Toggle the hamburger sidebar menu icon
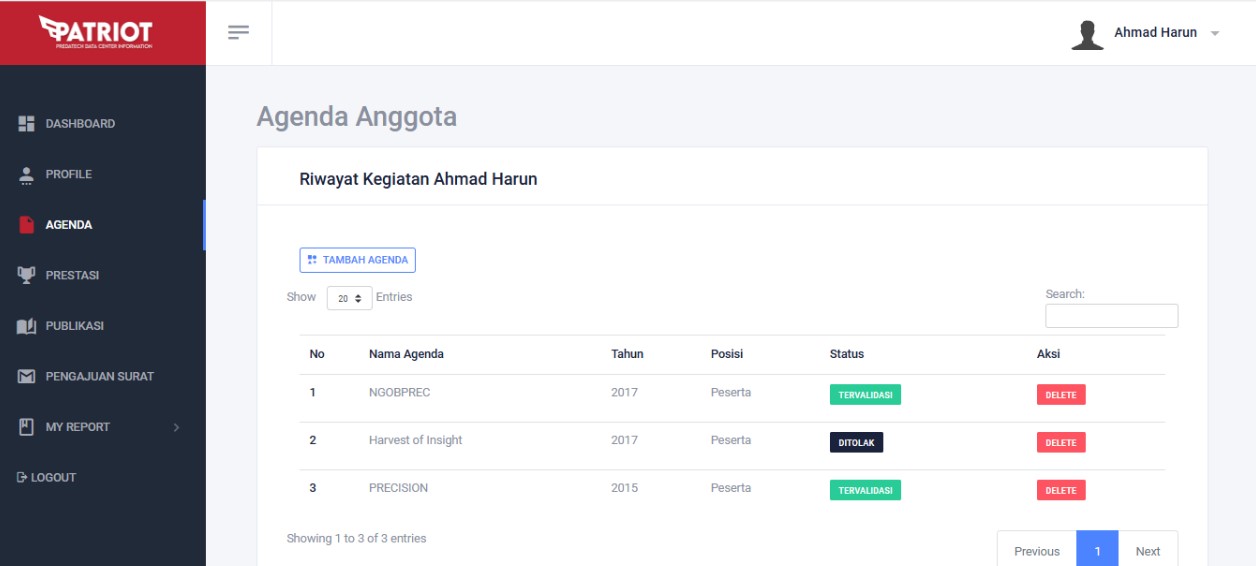Screen dimensions: 1256x566 click(238, 33)
